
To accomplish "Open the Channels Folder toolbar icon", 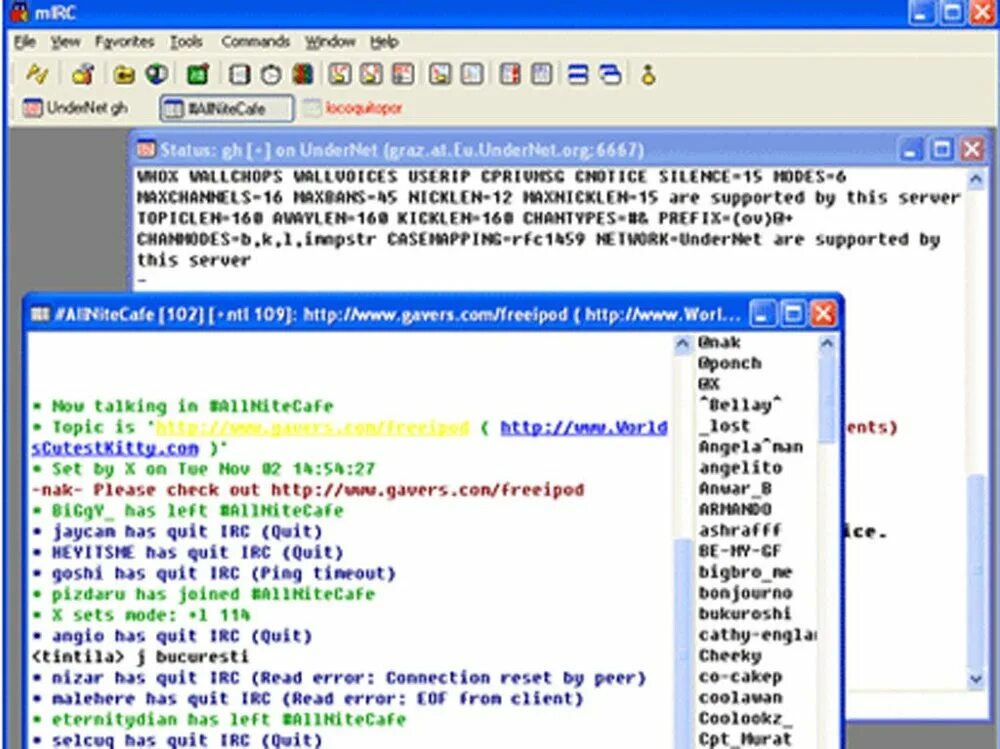I will (x=124, y=75).
